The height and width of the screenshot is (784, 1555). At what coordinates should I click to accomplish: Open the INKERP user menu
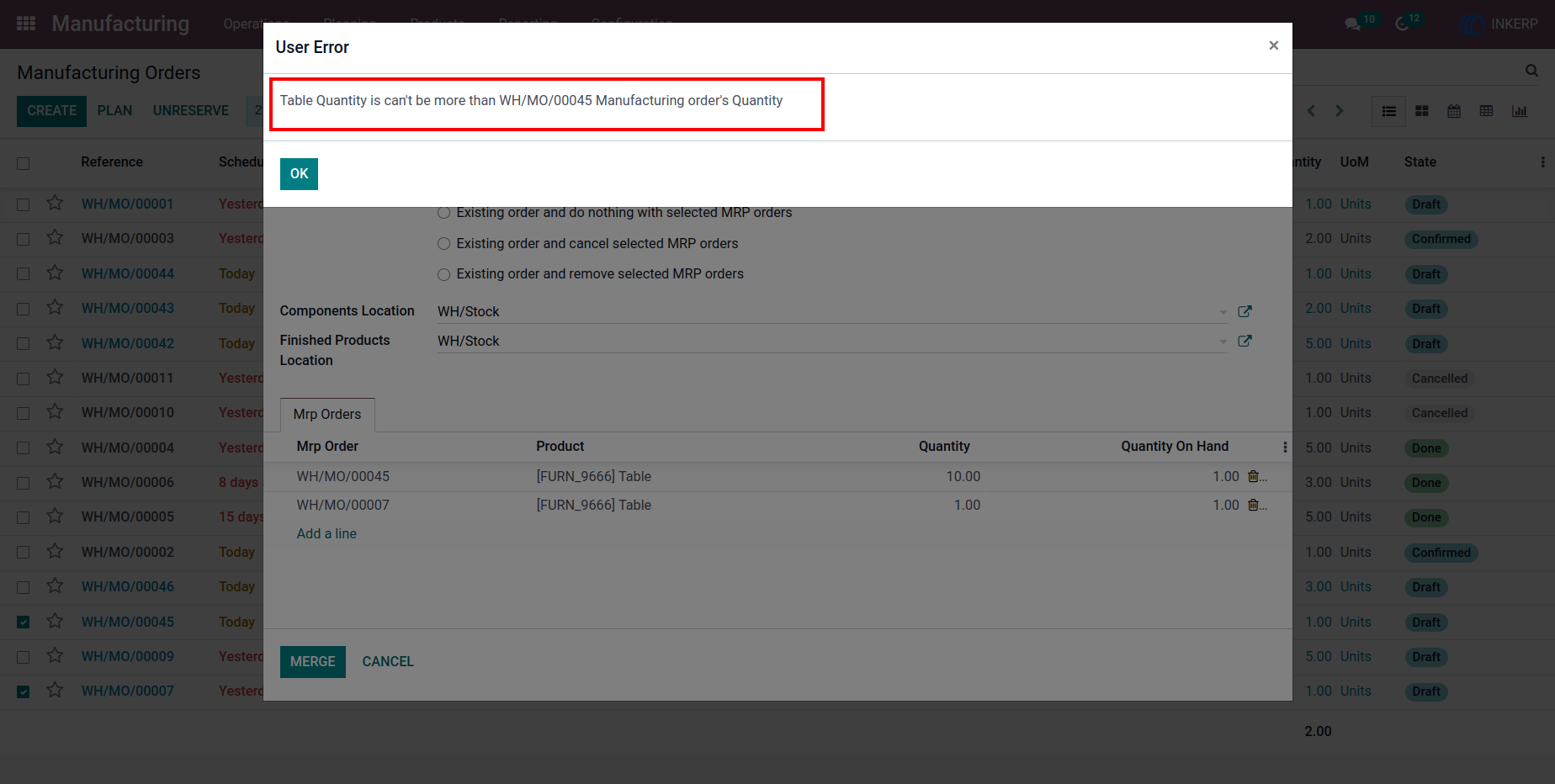1499,24
